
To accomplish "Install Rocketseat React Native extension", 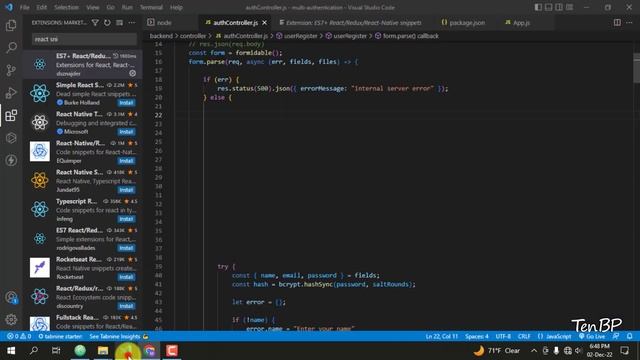I will tap(126, 277).
